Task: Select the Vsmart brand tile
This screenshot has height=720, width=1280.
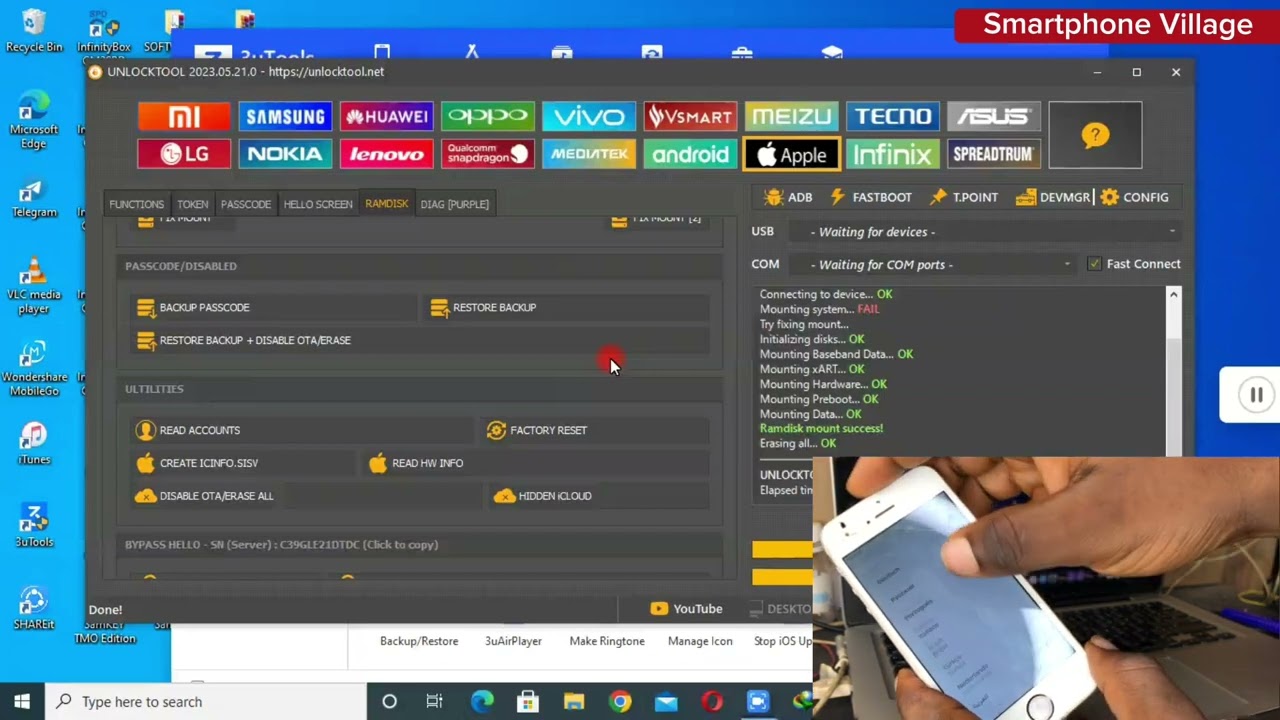Action: tap(690, 117)
